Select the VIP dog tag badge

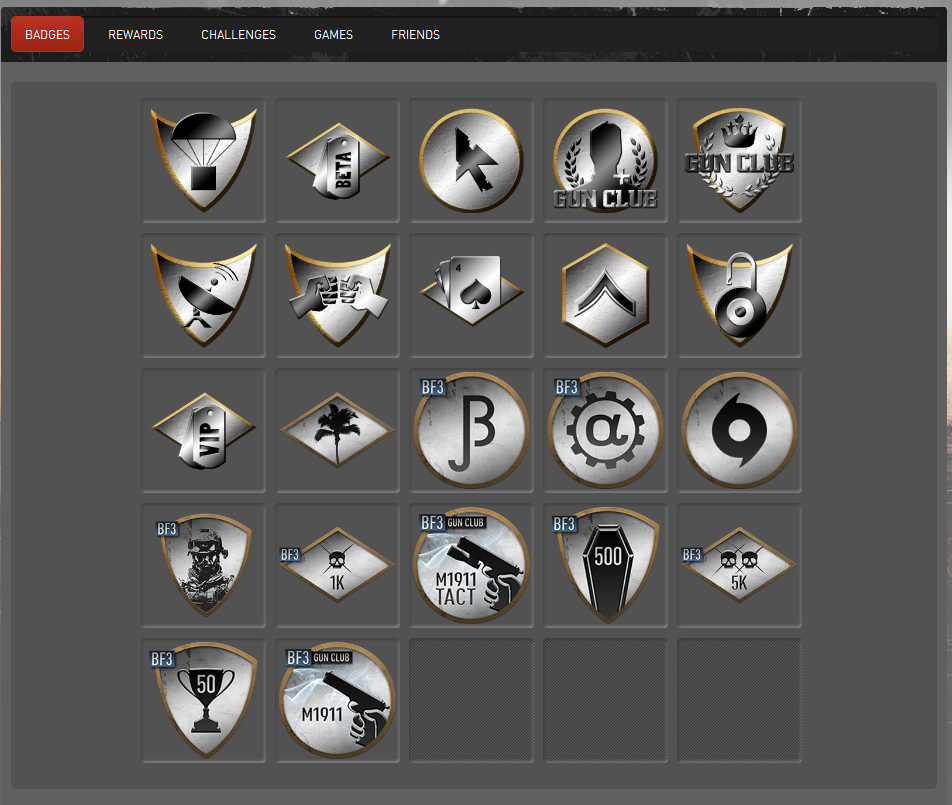click(x=203, y=430)
